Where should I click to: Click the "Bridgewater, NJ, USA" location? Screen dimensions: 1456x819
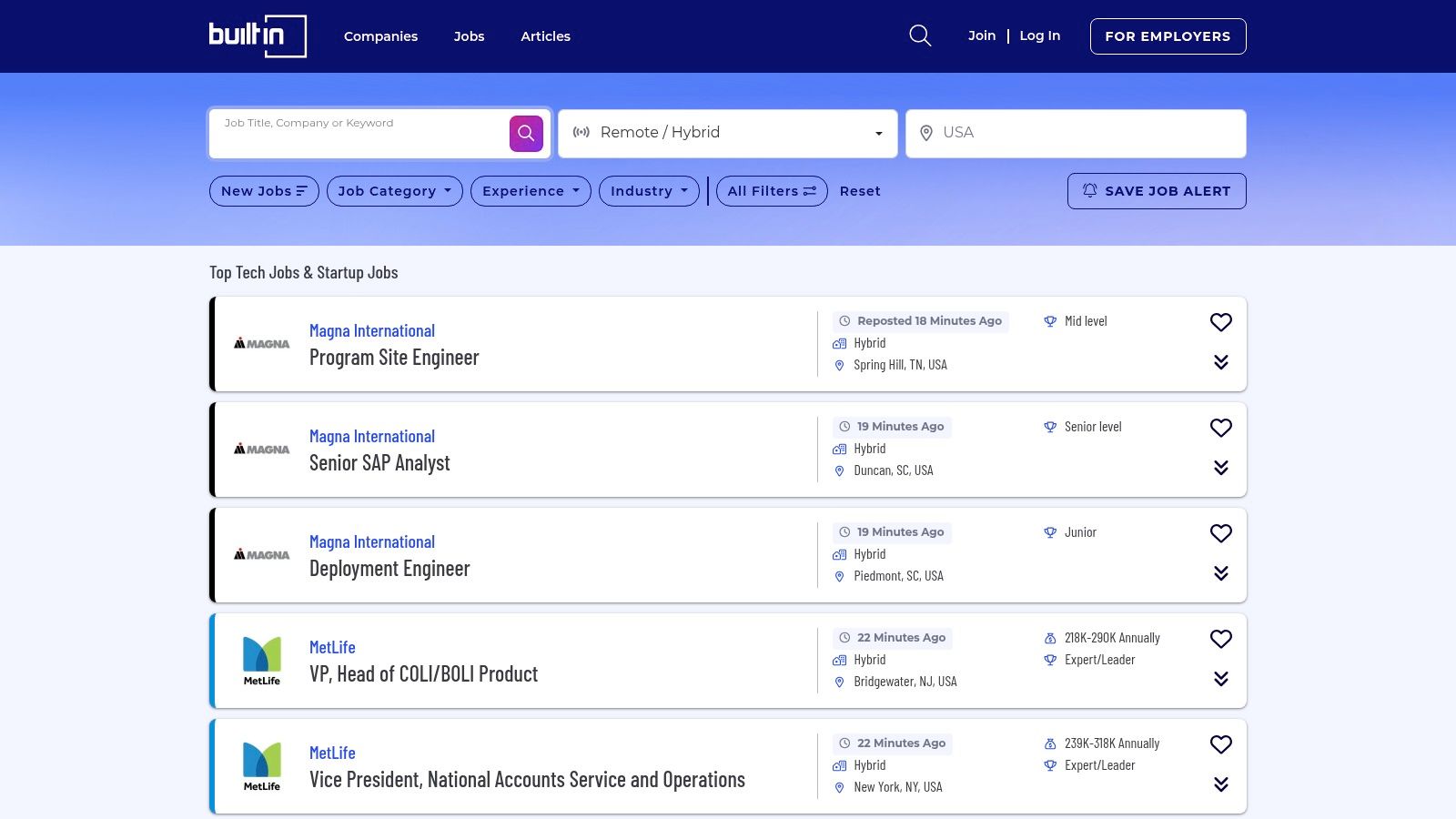tap(905, 682)
